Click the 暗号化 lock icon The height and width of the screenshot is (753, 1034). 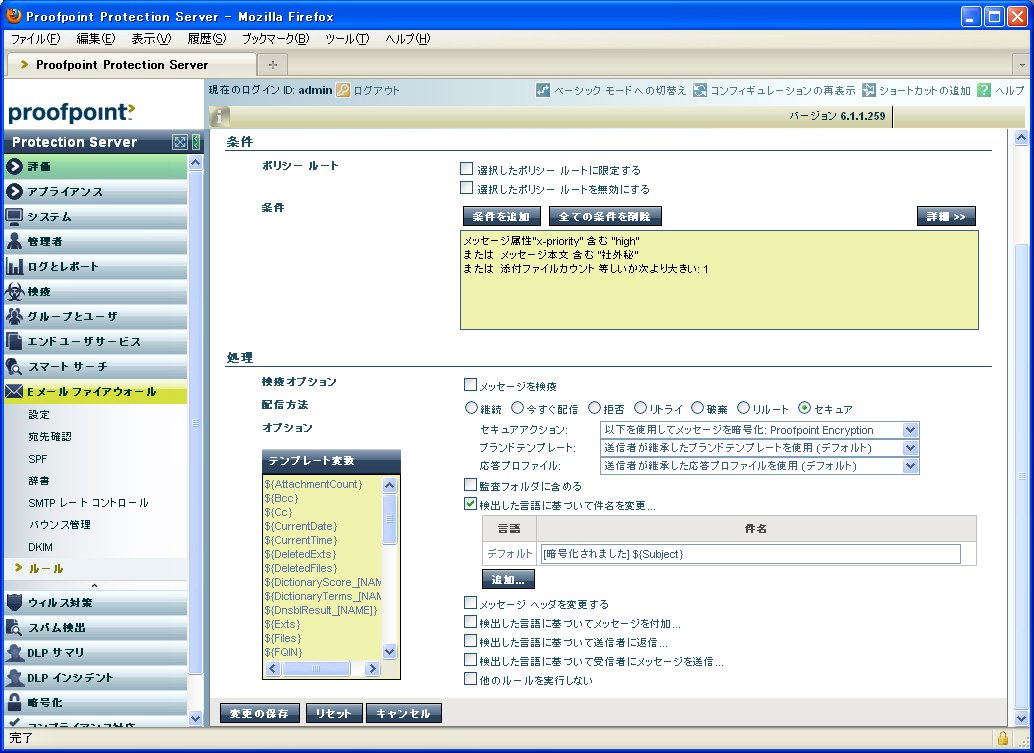14,702
